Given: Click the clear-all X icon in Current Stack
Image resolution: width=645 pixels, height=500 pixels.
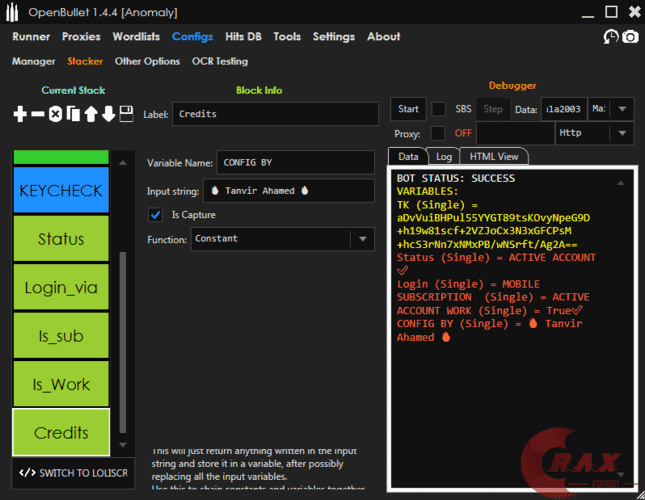Looking at the screenshot, I should tap(56, 114).
